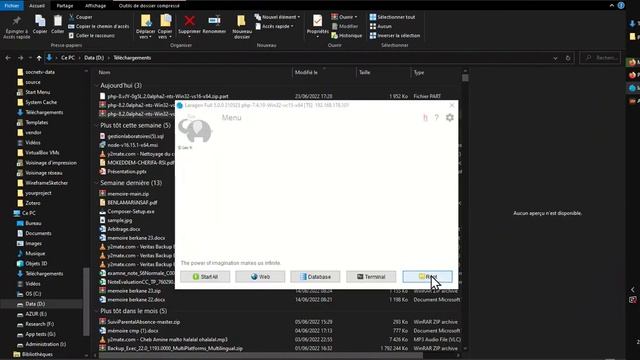Switch to the Accueil ribbon tab

tap(37, 6)
